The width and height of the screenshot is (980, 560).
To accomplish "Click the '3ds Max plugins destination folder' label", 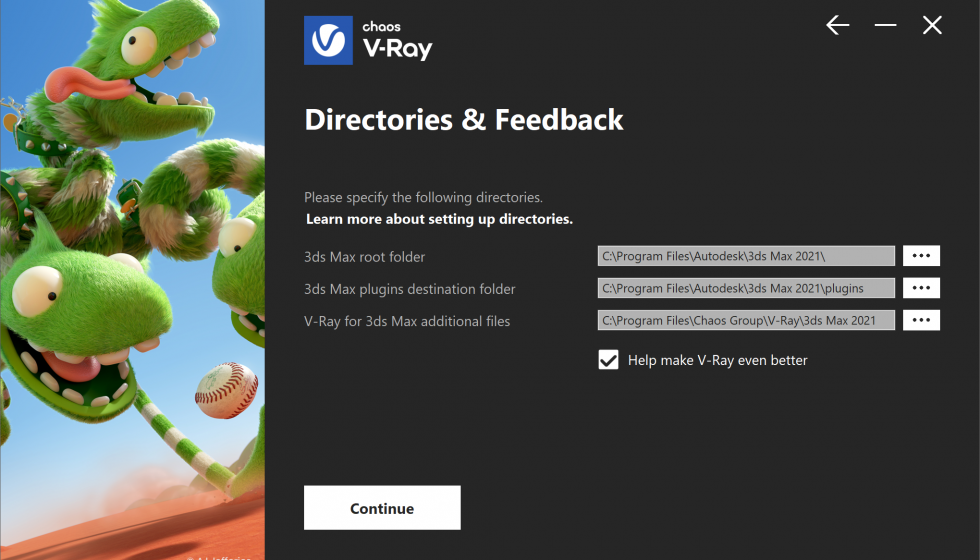I will click(x=409, y=289).
